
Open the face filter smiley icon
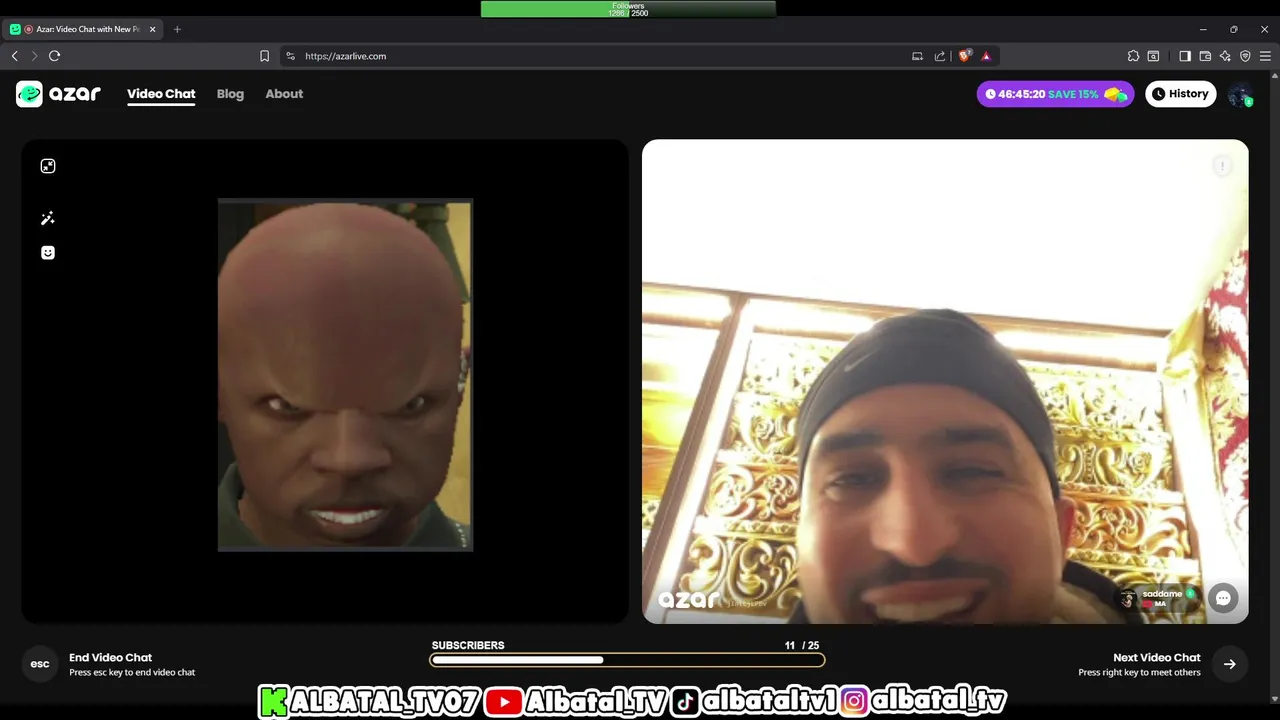48,253
